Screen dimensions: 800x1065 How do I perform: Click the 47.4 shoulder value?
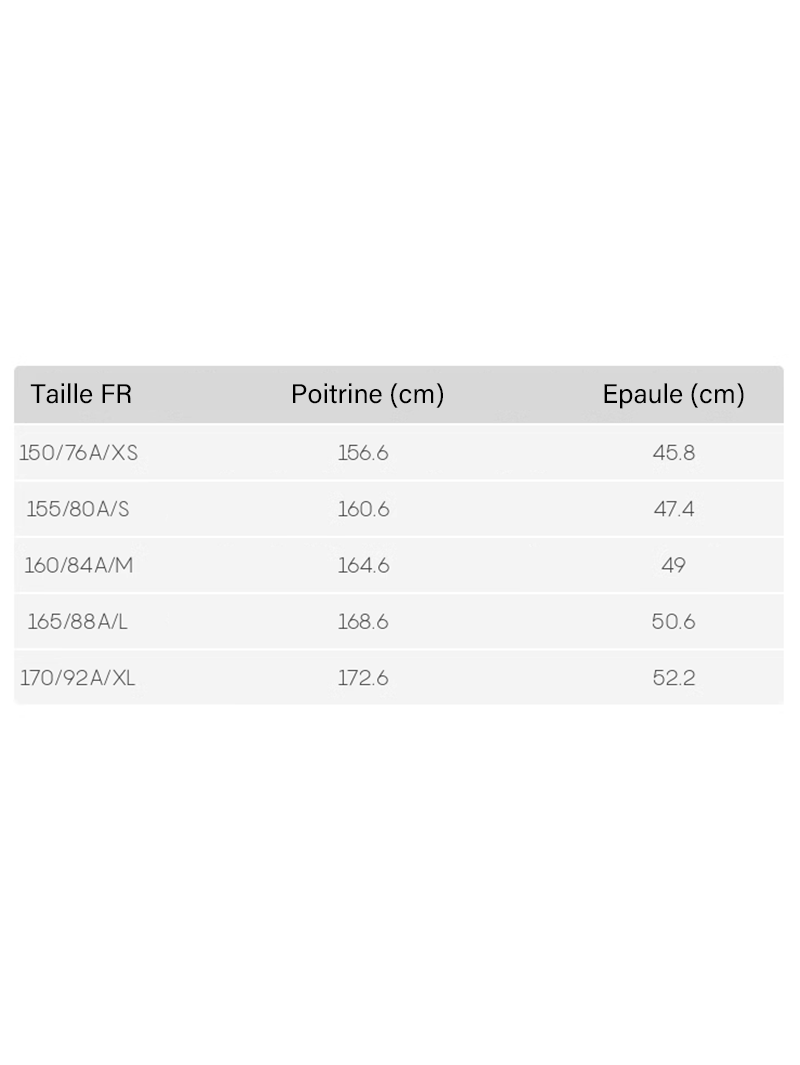(673, 509)
